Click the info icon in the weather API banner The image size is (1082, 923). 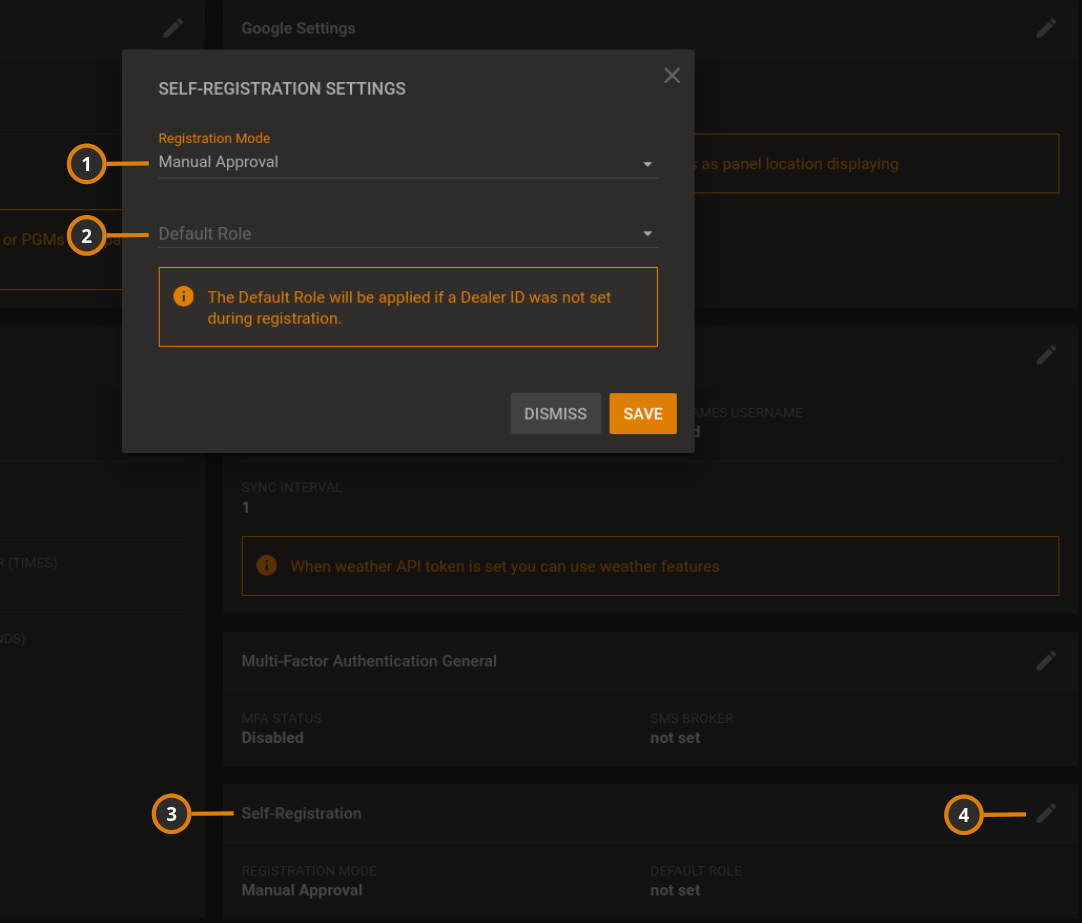(266, 565)
